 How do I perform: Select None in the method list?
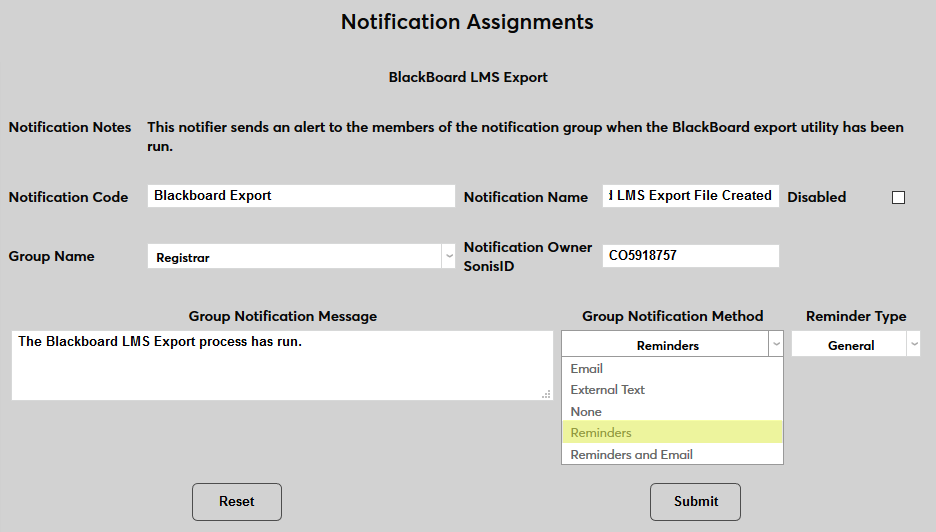(x=672, y=411)
